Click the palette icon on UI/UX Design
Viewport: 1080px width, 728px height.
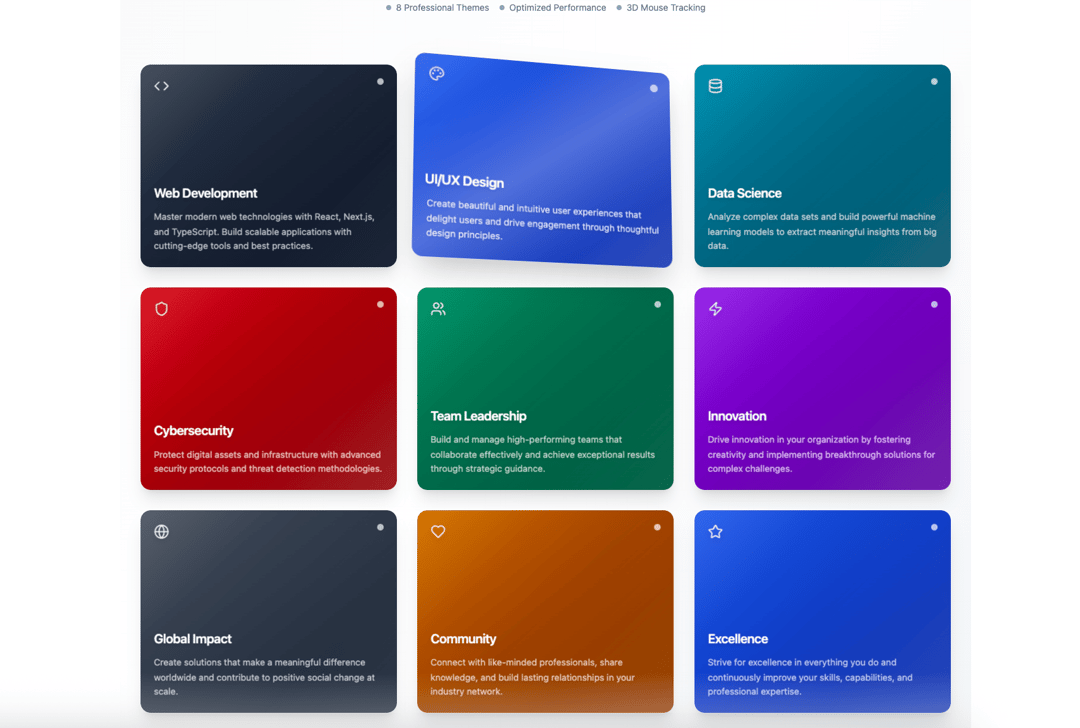click(x=437, y=74)
